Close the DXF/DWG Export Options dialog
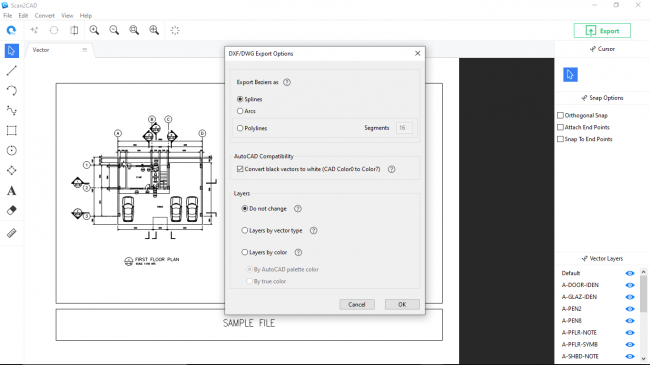Viewport: 650px width, 365px height. pos(417,54)
